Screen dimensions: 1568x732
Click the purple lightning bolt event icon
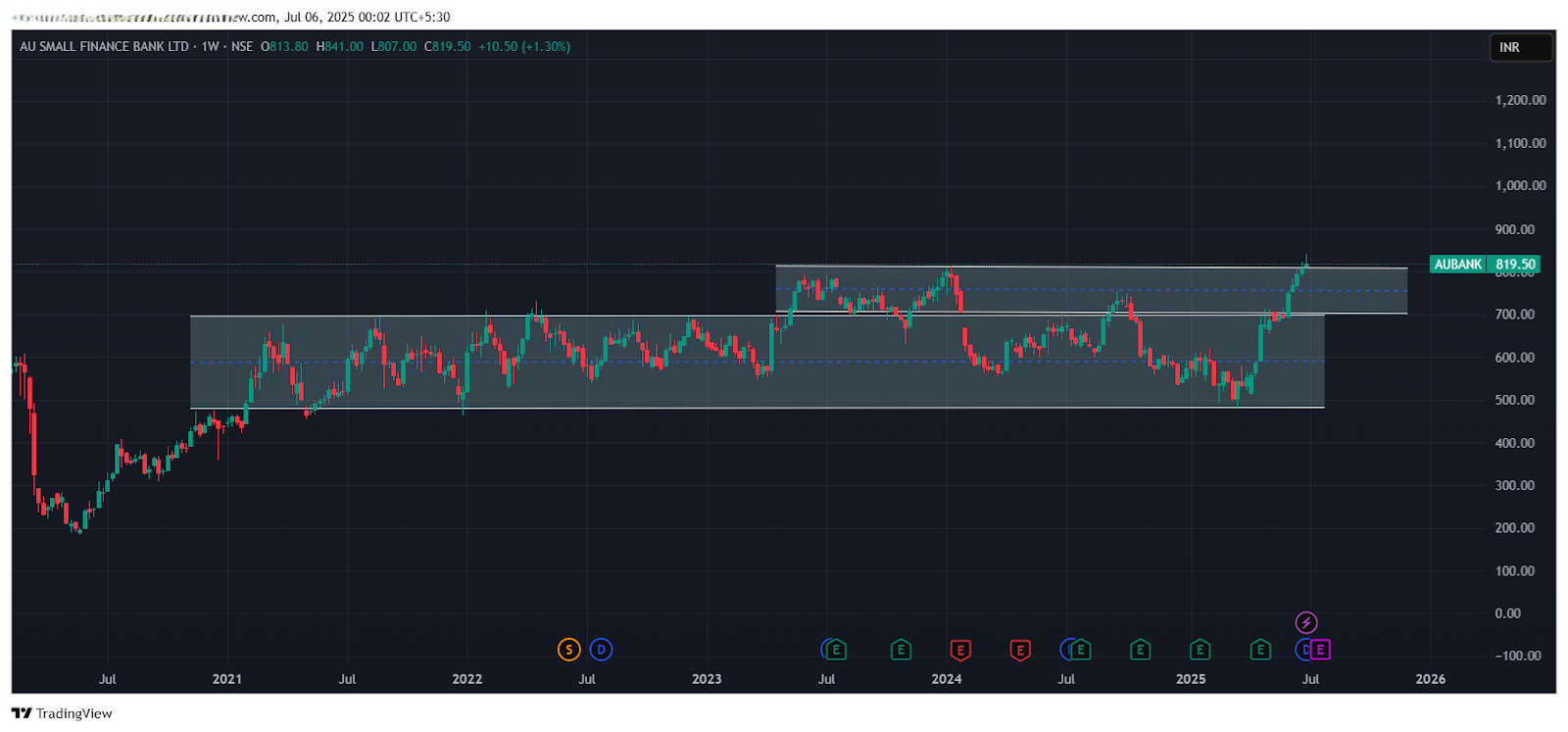[1306, 622]
